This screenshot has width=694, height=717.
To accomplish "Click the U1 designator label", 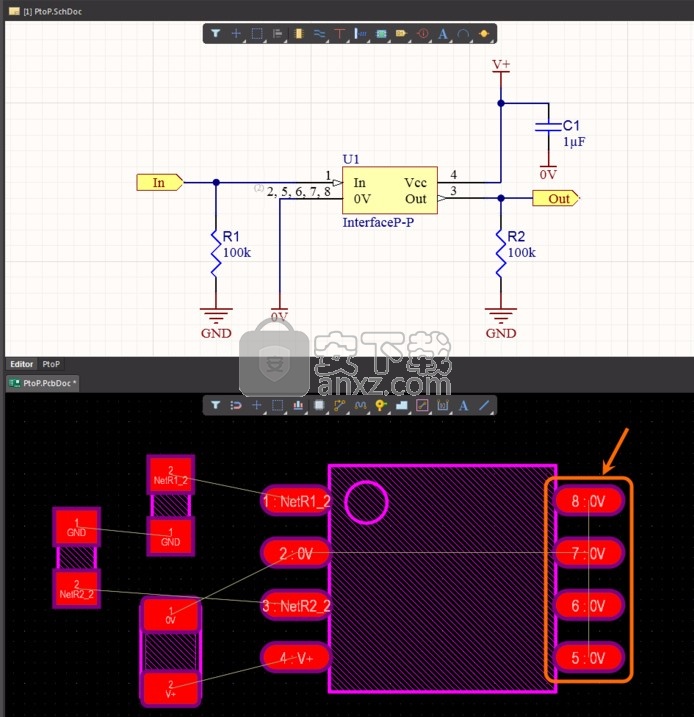I will click(x=351, y=159).
